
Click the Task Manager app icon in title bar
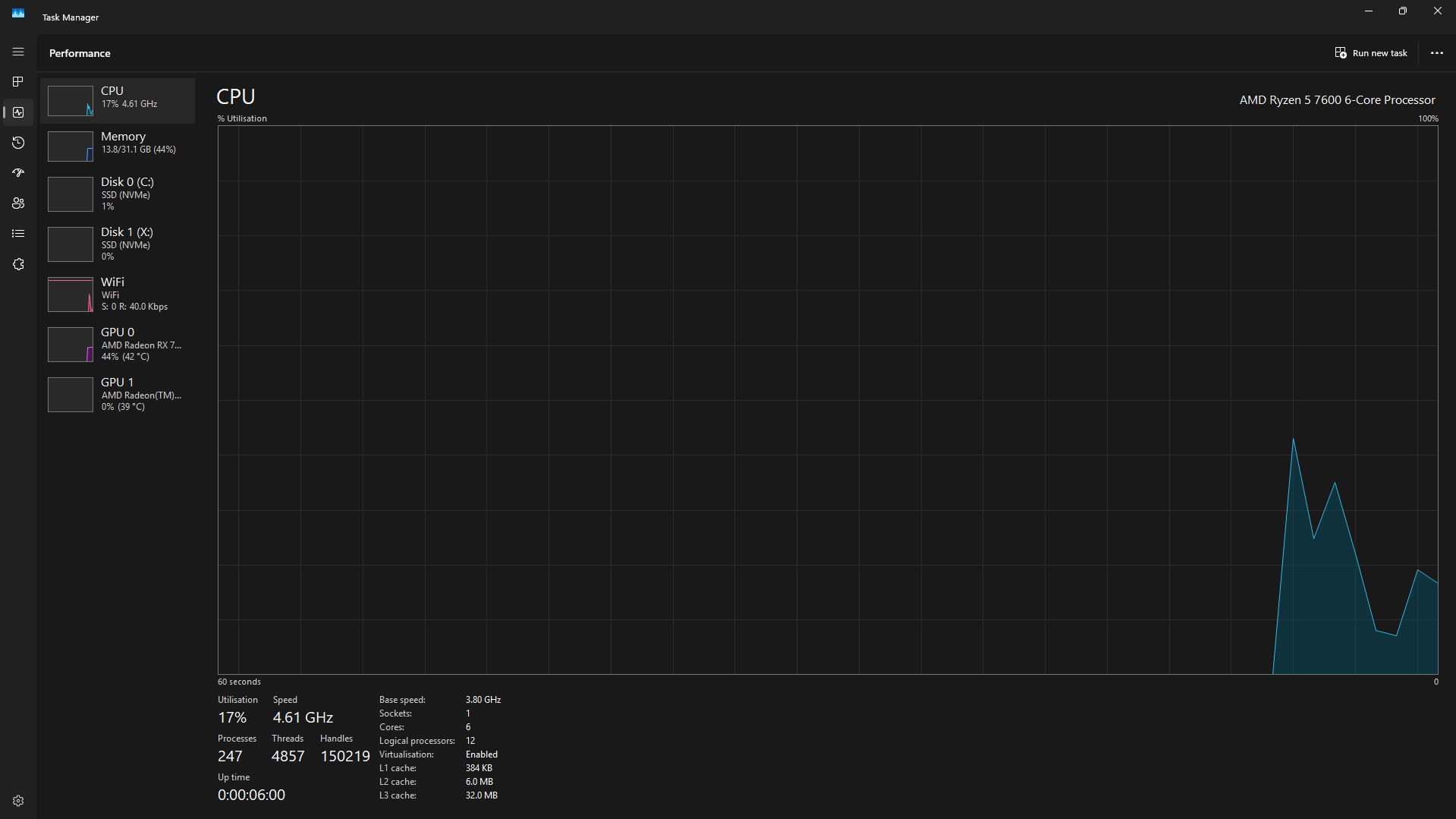coord(18,14)
